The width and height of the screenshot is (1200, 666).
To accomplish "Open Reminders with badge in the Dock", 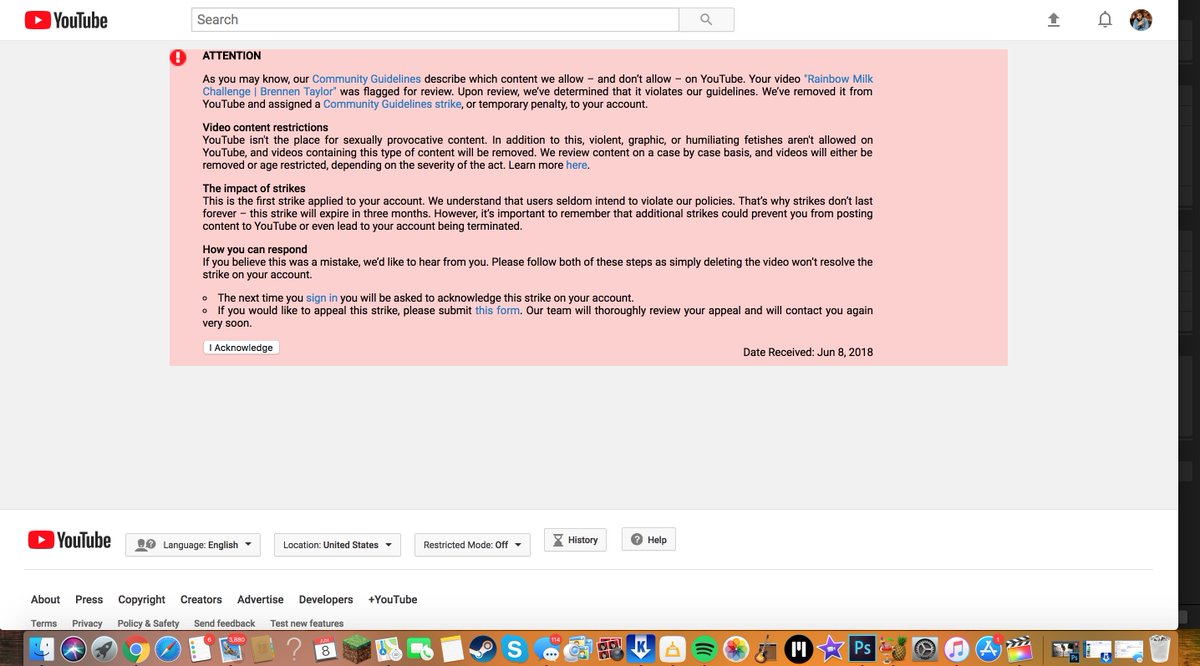I will point(200,649).
